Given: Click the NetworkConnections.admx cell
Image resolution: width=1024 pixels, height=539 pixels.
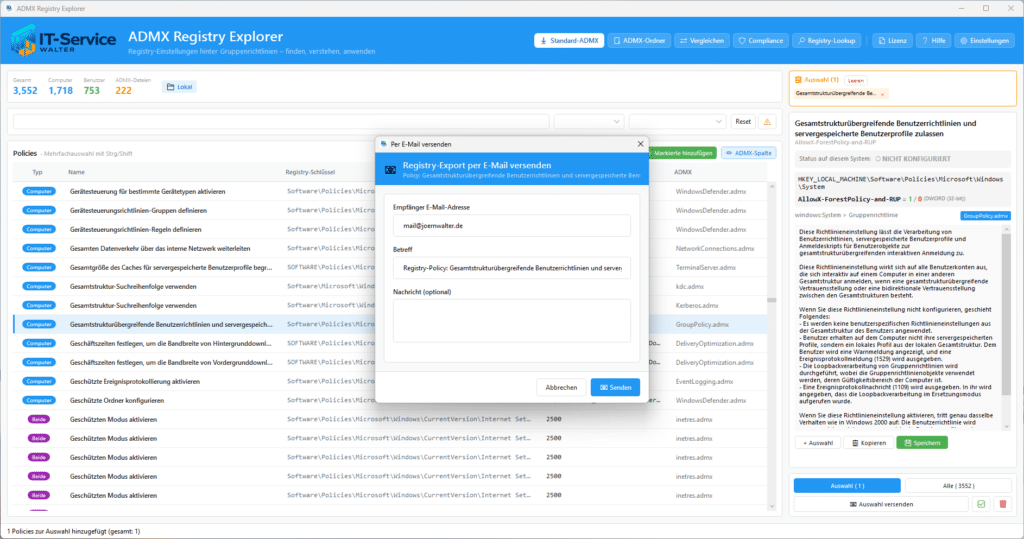Looking at the screenshot, I should pyautogui.click(x=714, y=248).
